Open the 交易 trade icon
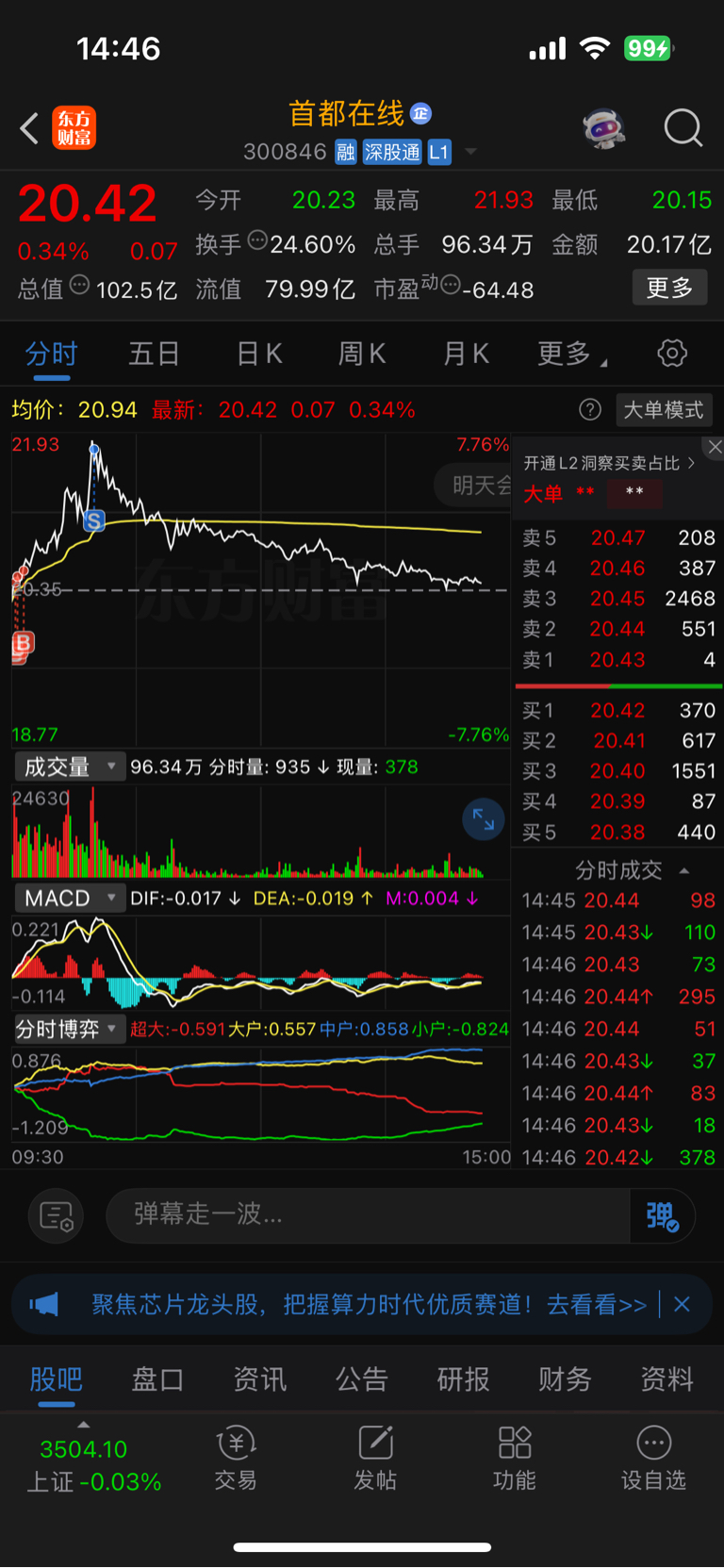 click(x=236, y=1459)
